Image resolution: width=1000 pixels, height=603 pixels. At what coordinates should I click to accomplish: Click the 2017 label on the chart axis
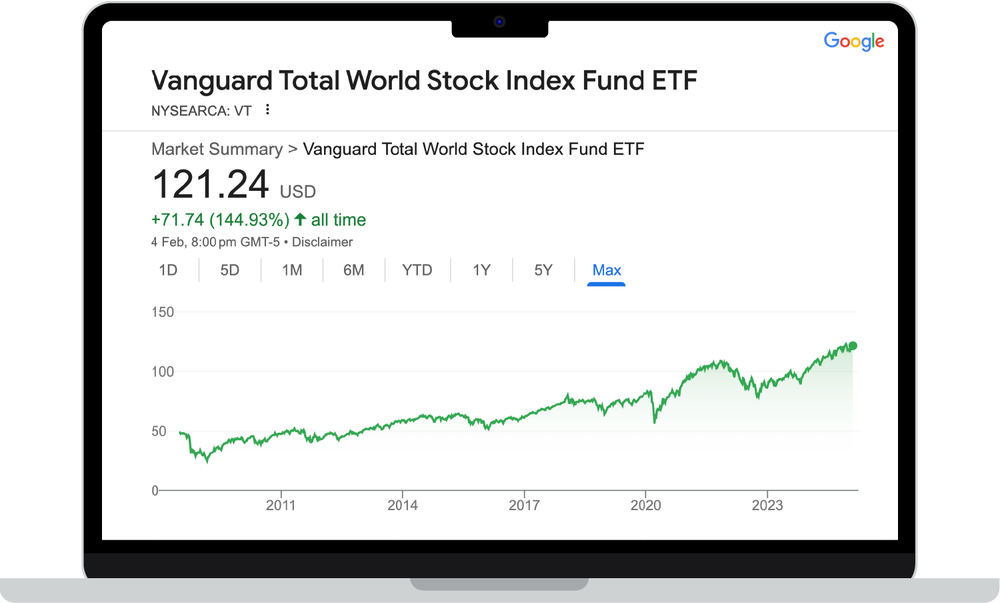click(x=524, y=505)
